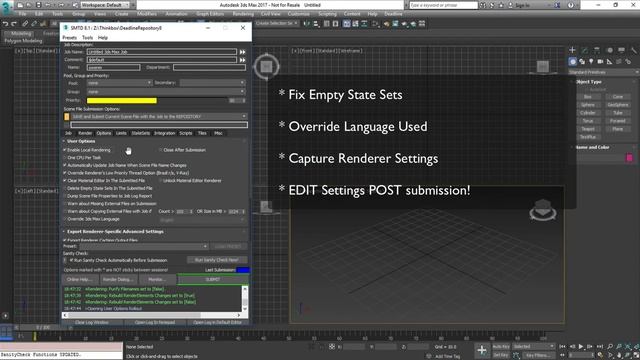
Task: Open the Motion tab in command panel
Action: pos(609,50)
